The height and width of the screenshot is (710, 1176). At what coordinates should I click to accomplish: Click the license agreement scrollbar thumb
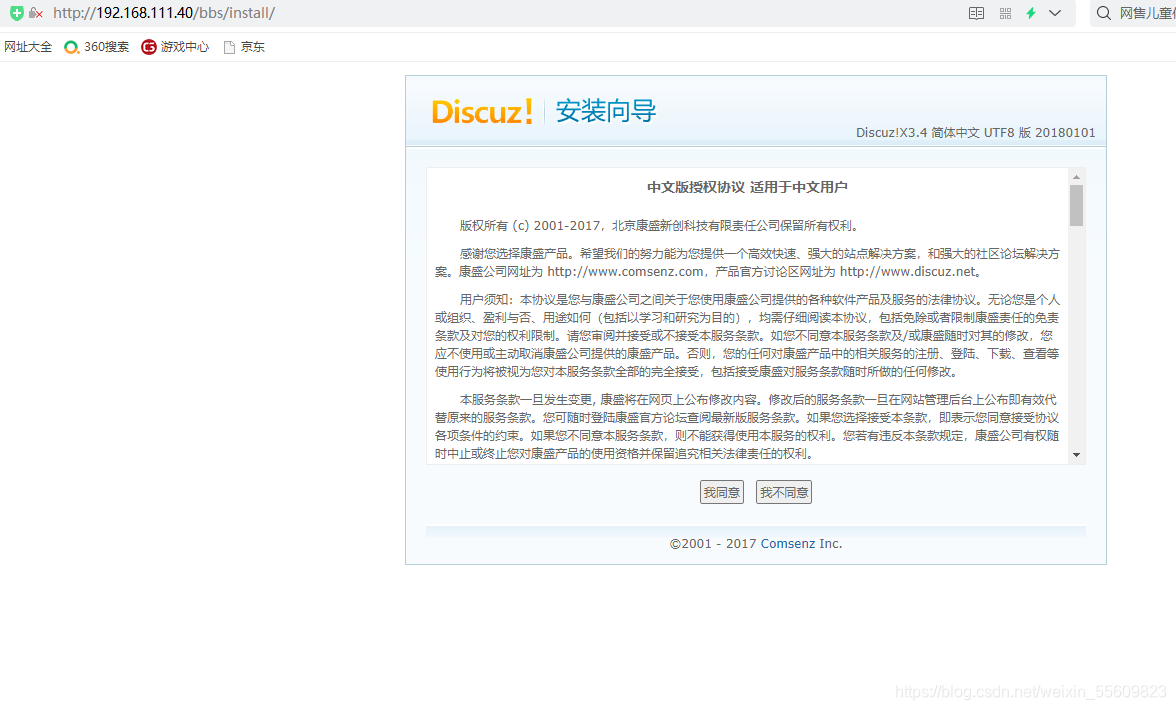pos(1076,205)
